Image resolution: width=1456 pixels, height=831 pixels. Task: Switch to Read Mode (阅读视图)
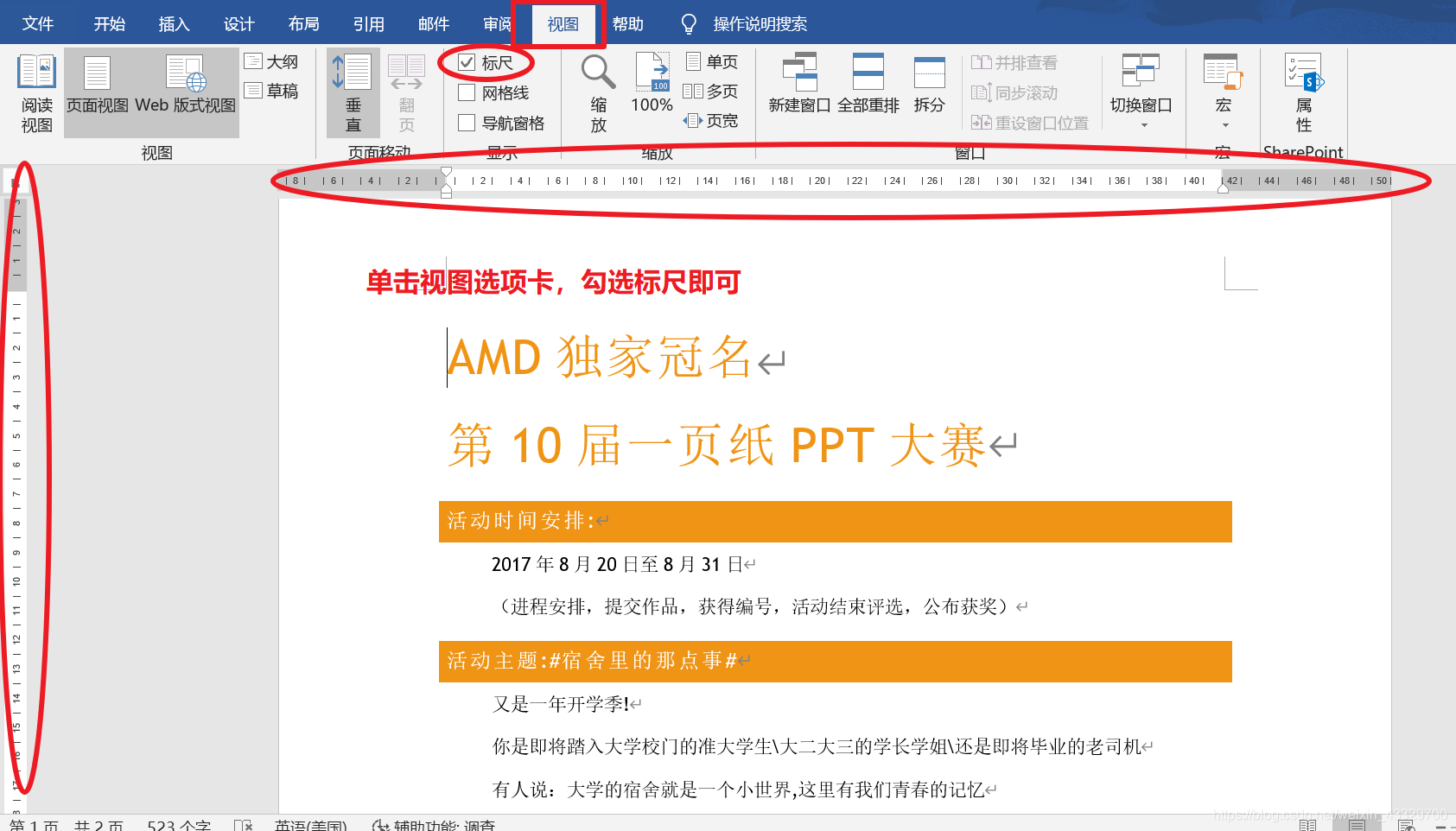coord(37,93)
